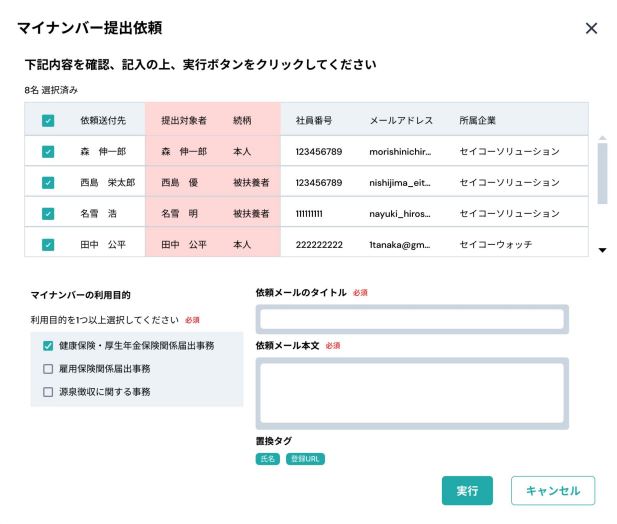Click the nayuki_hiros... email cell

(x=400, y=214)
